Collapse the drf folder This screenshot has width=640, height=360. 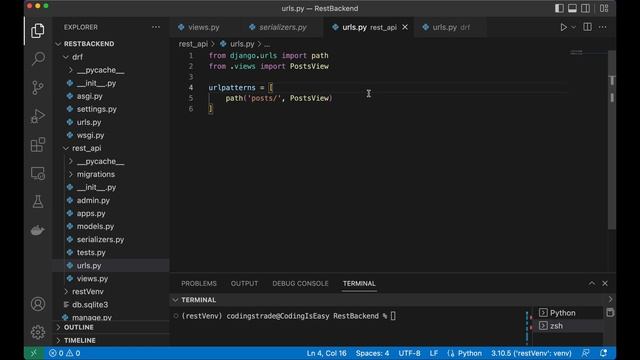(x=66, y=57)
